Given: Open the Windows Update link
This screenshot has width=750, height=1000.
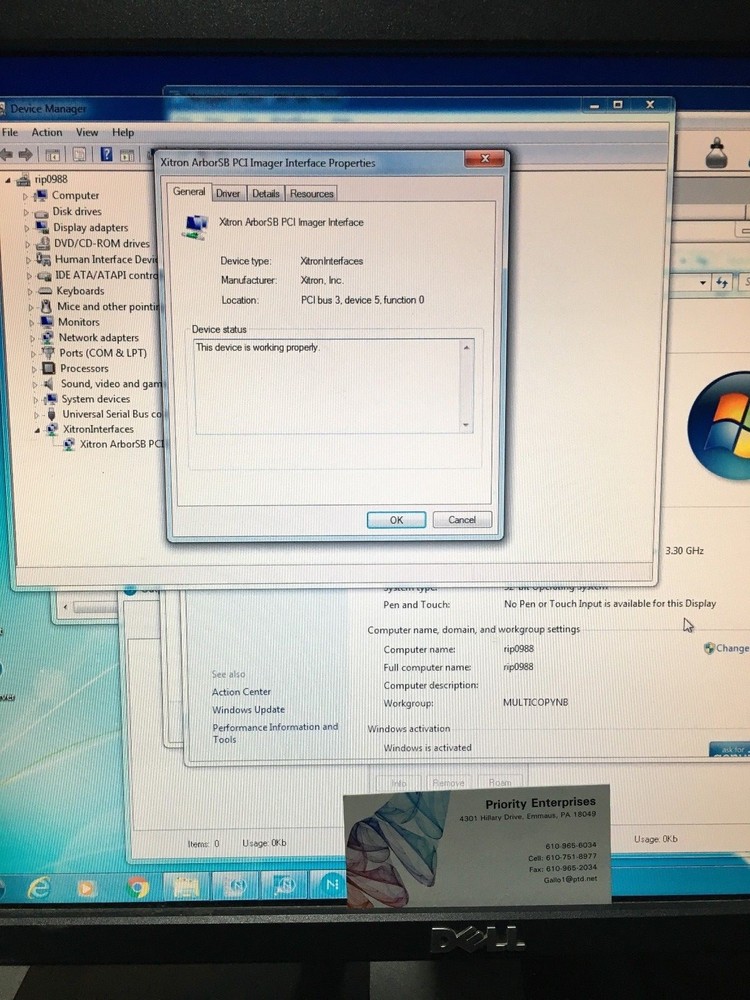Looking at the screenshot, I should click(x=248, y=710).
